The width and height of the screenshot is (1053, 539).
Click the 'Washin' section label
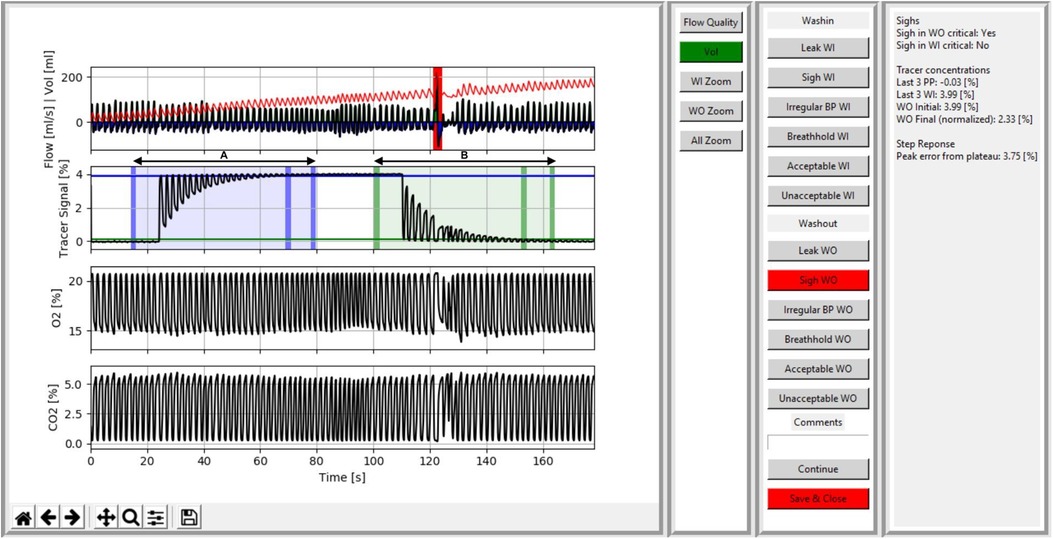[818, 21]
